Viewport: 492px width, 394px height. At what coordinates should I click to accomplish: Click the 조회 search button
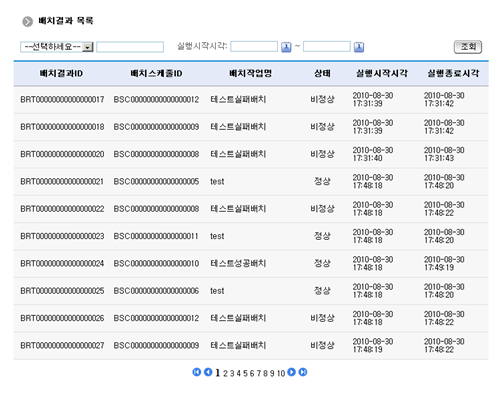coord(468,47)
